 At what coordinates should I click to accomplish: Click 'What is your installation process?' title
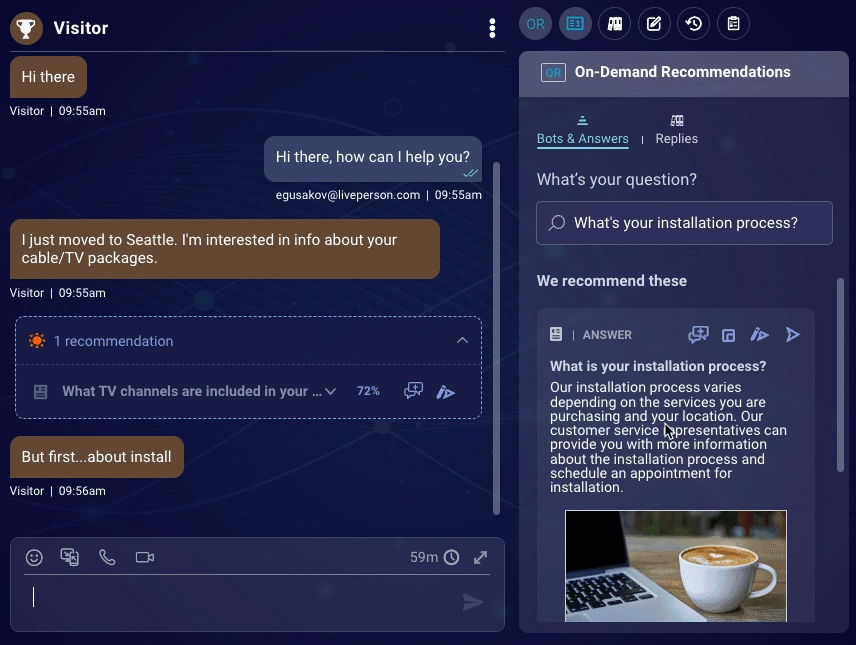pos(658,366)
